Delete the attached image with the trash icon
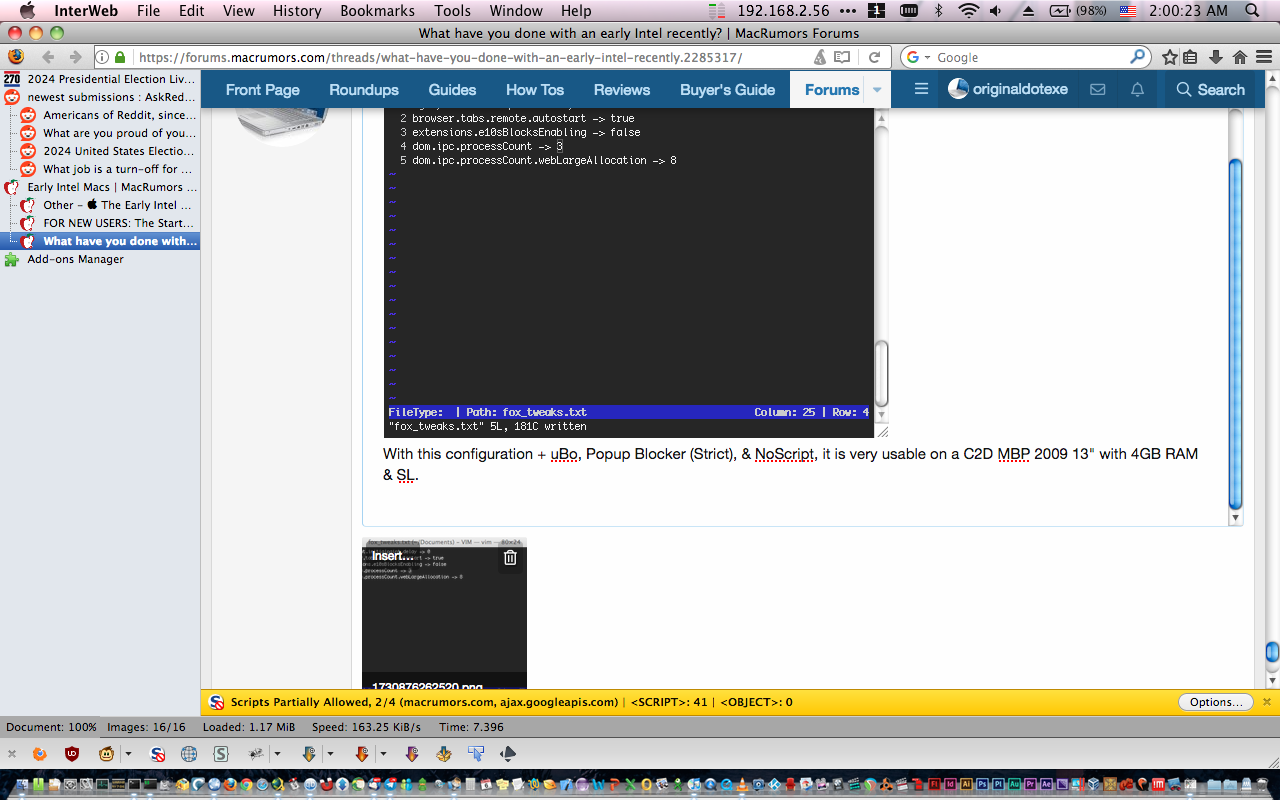 click(510, 558)
